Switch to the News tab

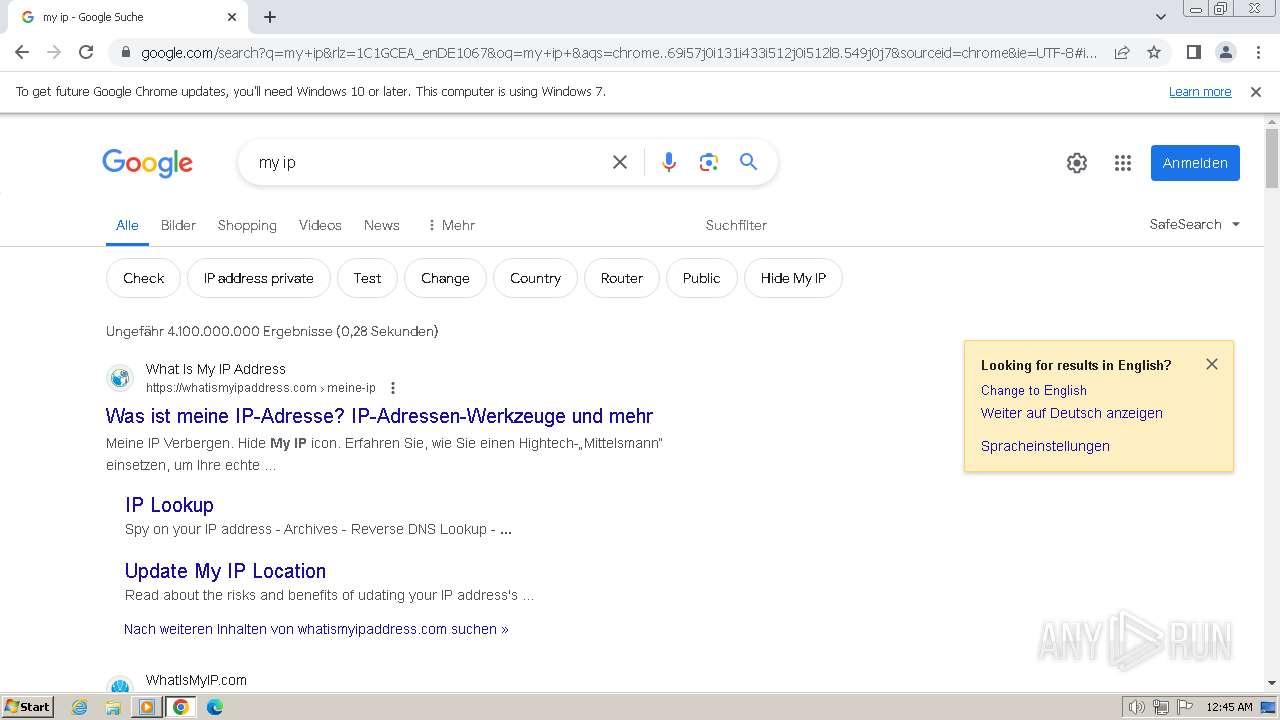pyautogui.click(x=382, y=225)
